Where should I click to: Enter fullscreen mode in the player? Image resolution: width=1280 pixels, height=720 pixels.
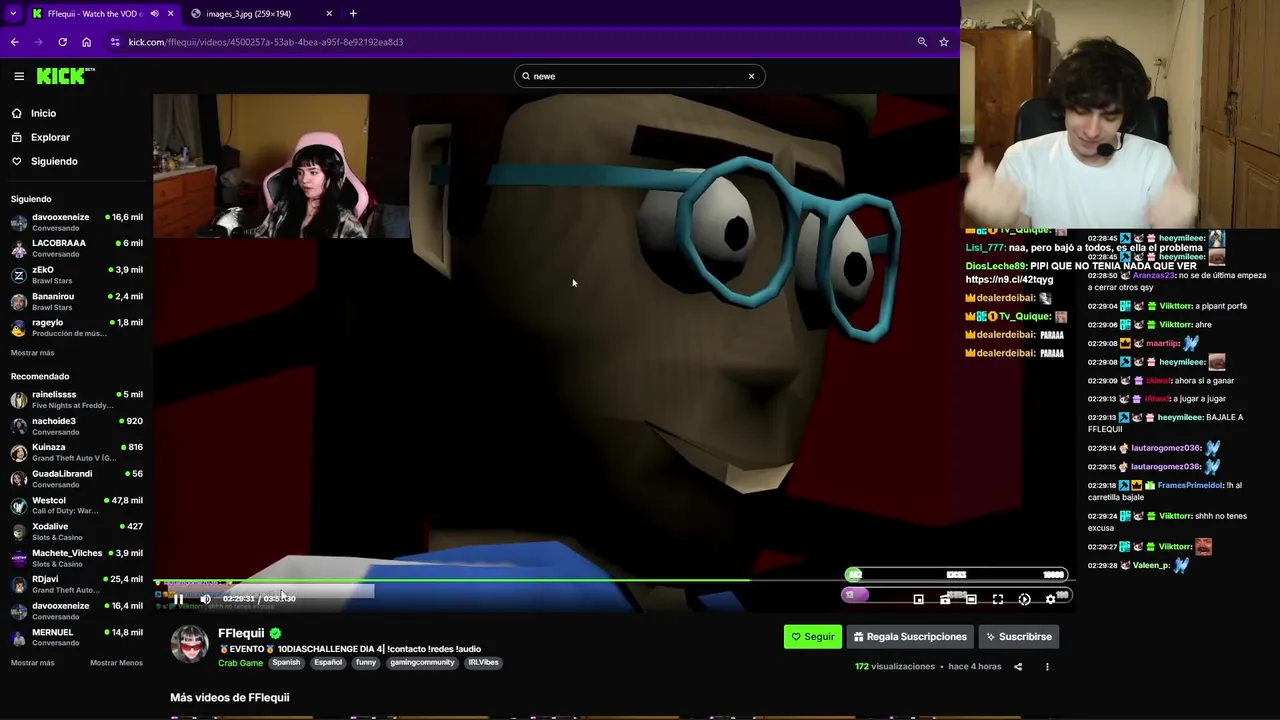(x=997, y=599)
